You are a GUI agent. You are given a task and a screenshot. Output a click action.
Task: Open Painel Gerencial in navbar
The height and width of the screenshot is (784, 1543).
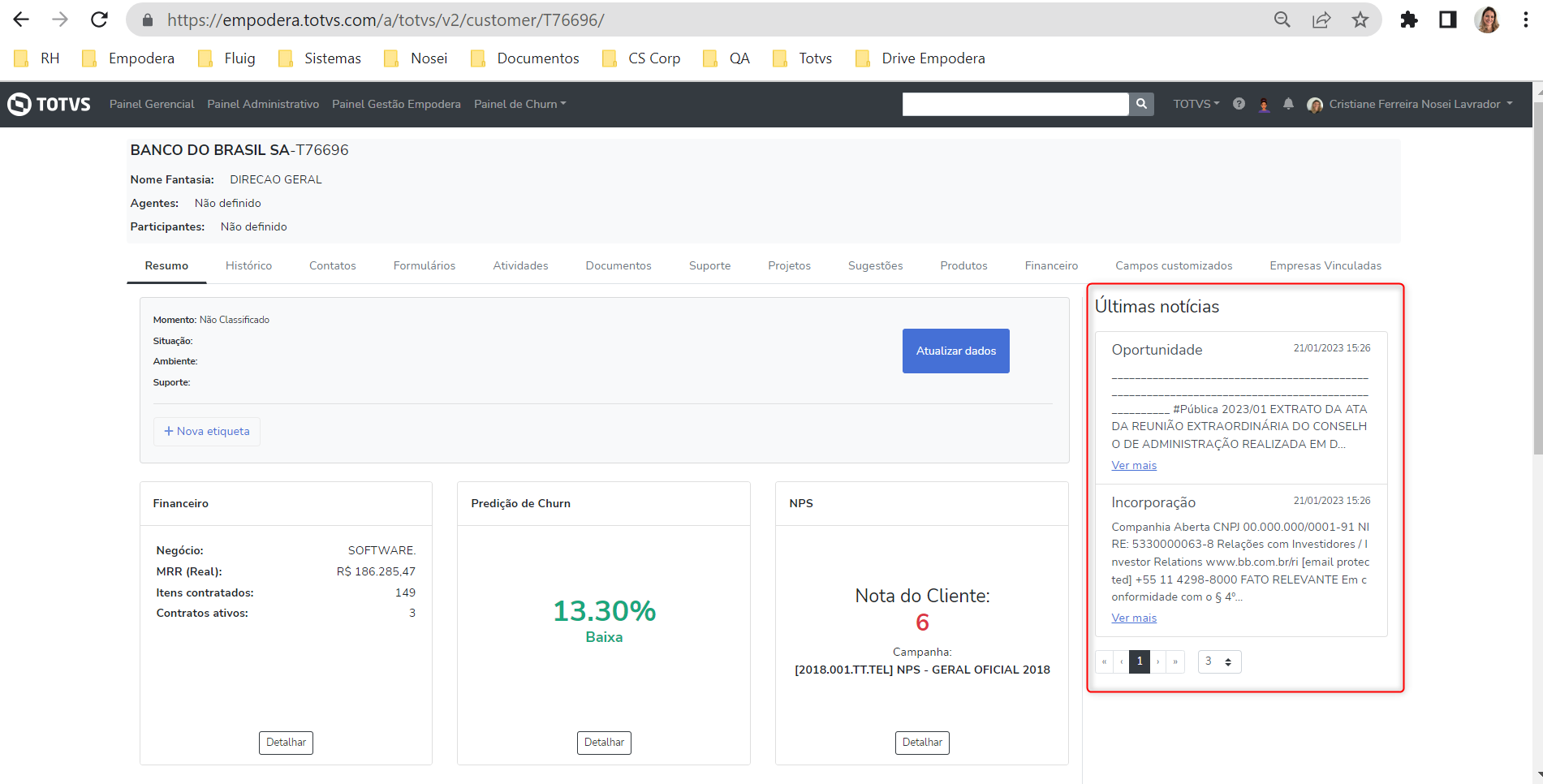152,104
